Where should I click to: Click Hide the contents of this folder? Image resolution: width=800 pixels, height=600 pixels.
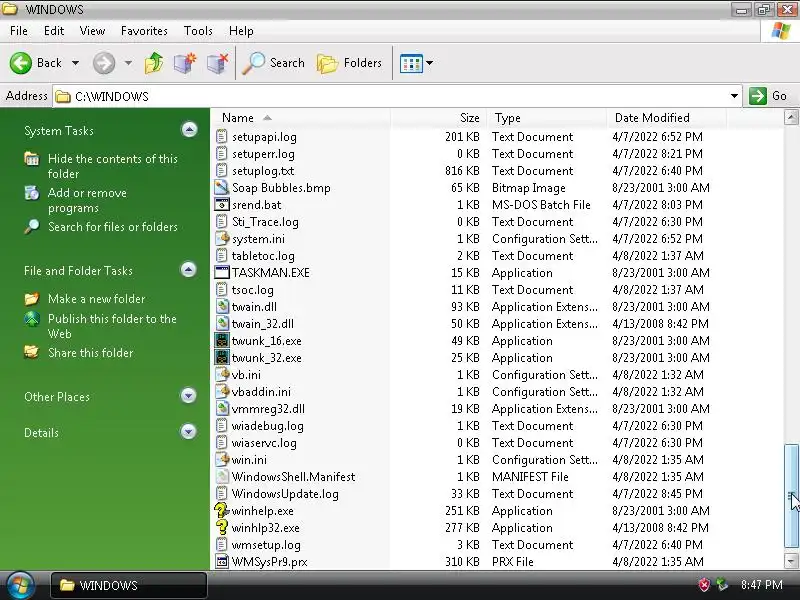(x=113, y=166)
